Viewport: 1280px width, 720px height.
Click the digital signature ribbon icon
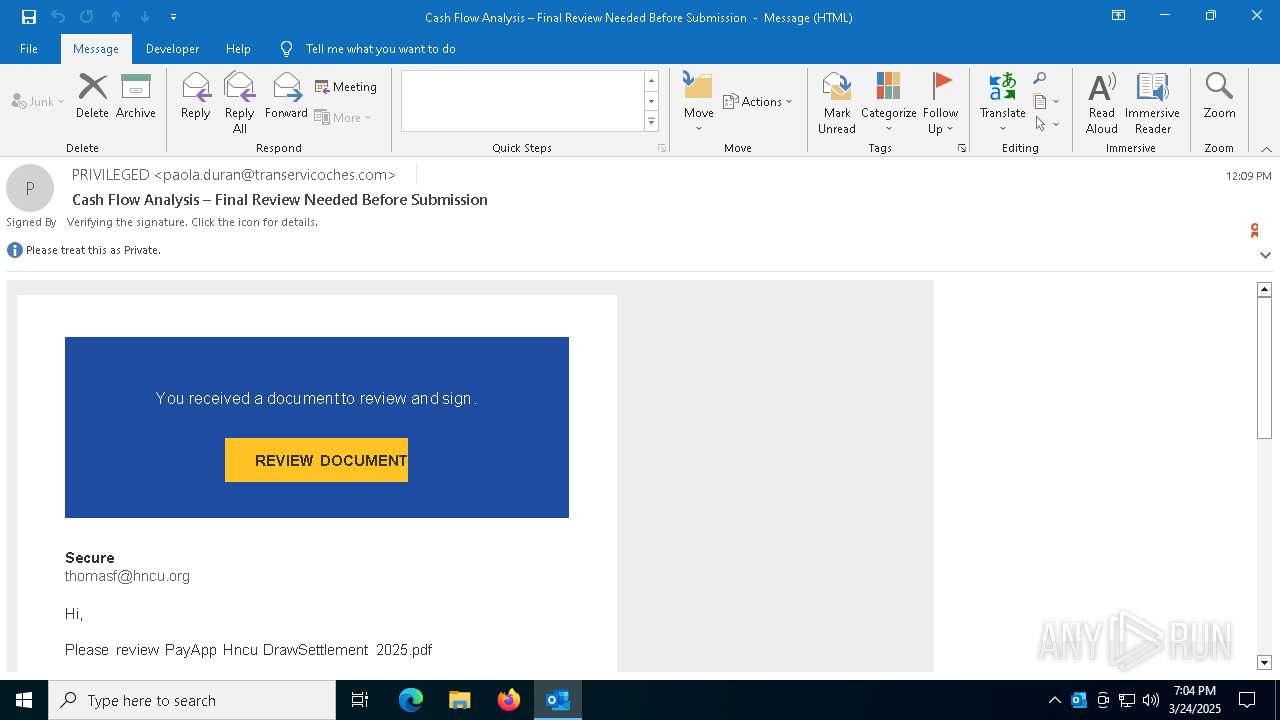(1254, 231)
